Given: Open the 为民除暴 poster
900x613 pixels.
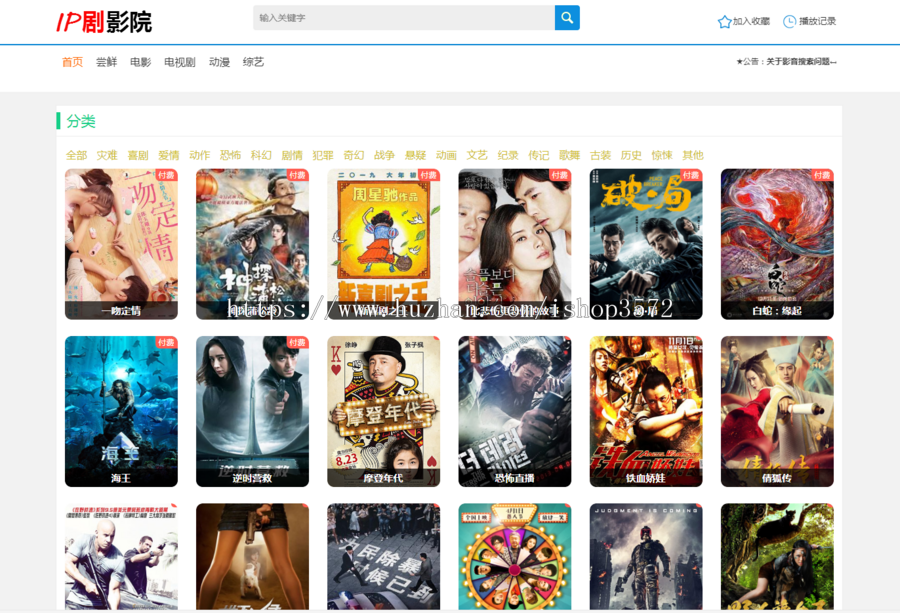Looking at the screenshot, I should (383, 557).
